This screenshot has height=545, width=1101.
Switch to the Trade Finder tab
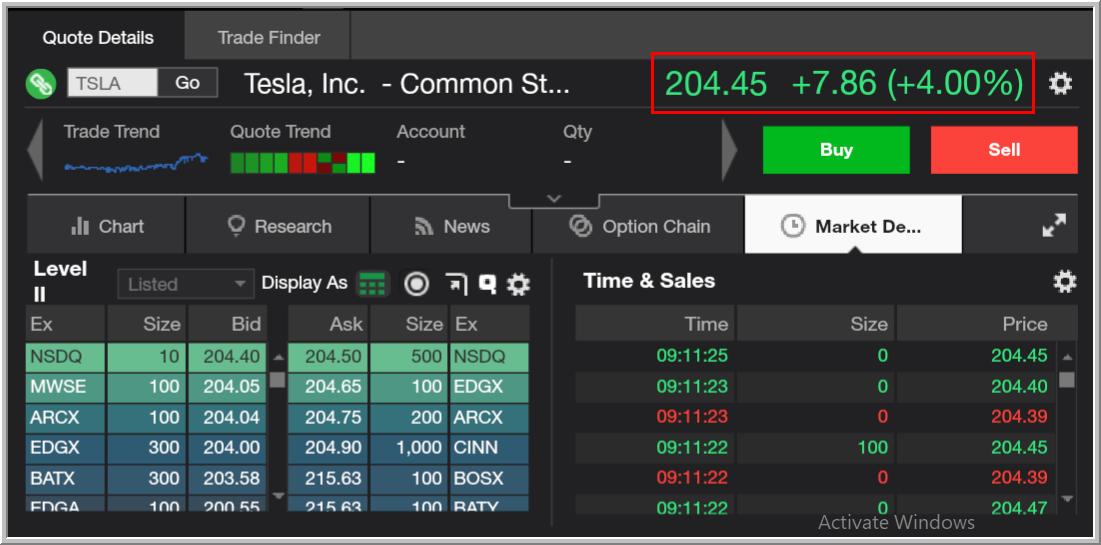coord(268,37)
